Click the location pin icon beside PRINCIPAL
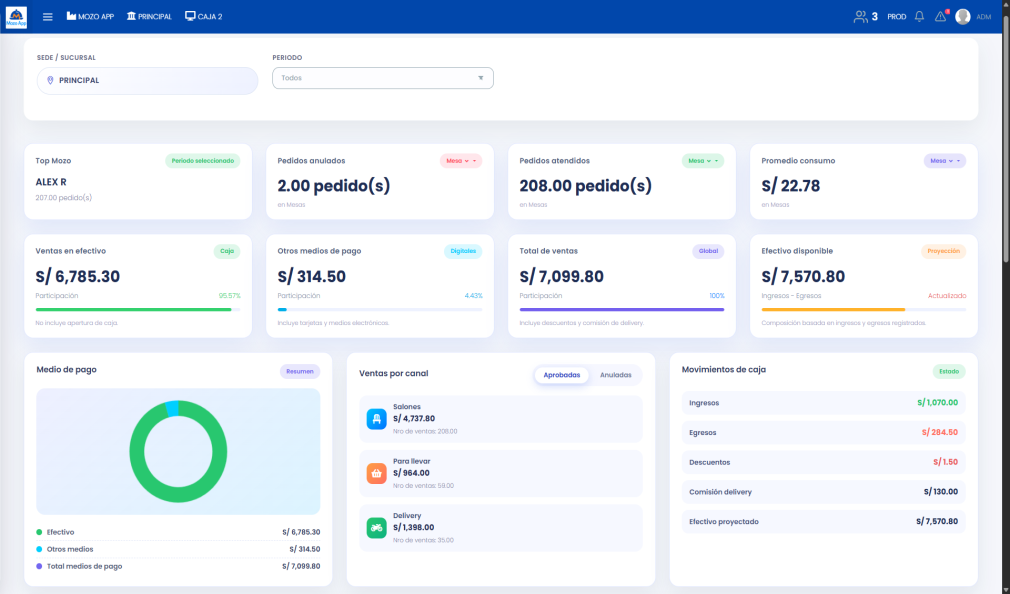 (50, 79)
